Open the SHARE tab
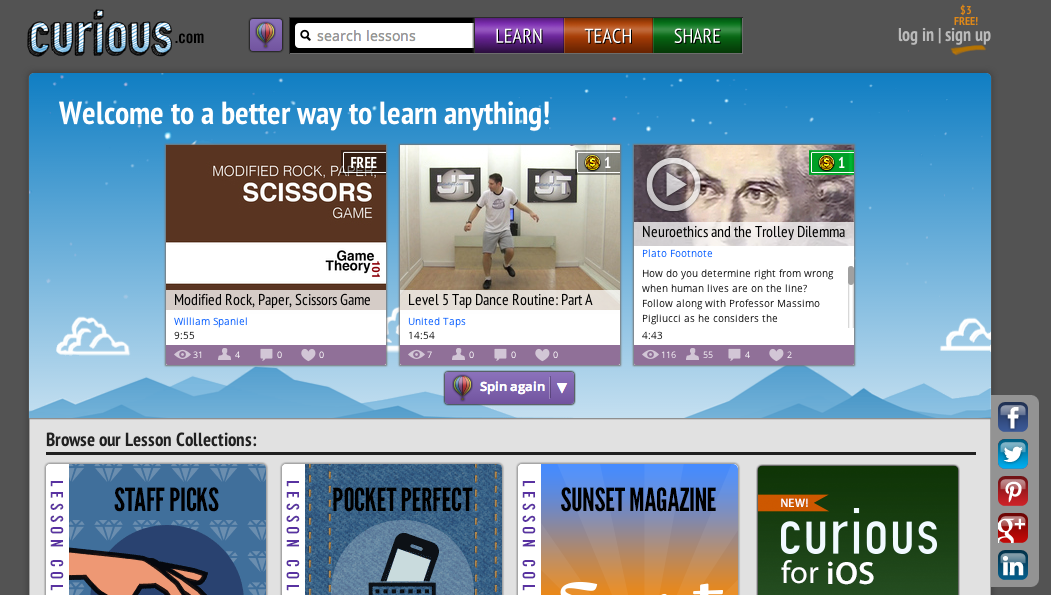Screen dimensions: 1051x595 pos(697,36)
